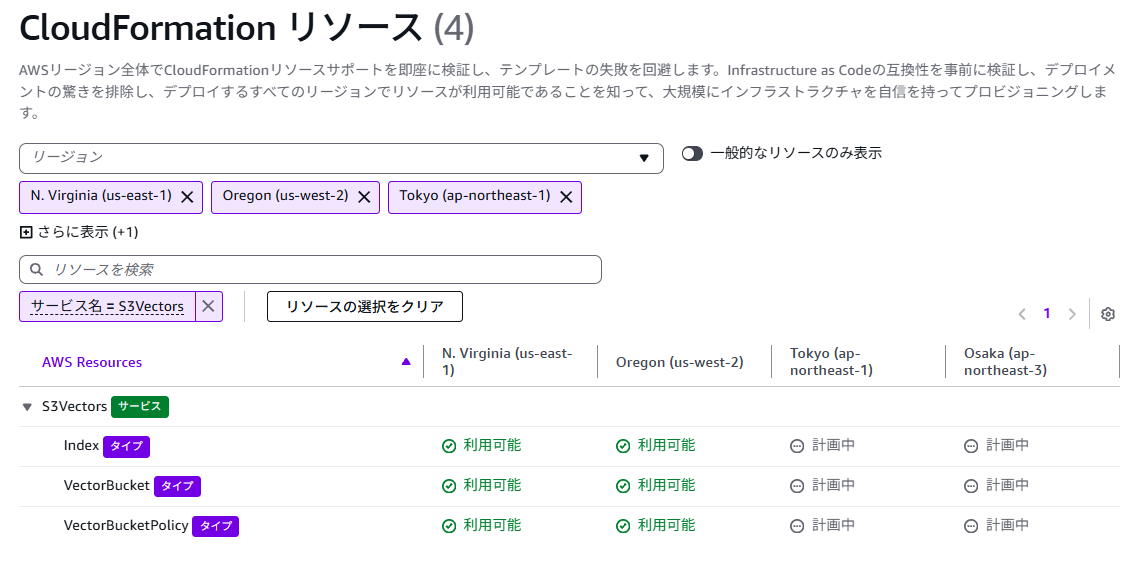The image size is (1144, 569).
Task: Click the Oregon (us-west-2) column header
Action: pyautogui.click(x=679, y=362)
